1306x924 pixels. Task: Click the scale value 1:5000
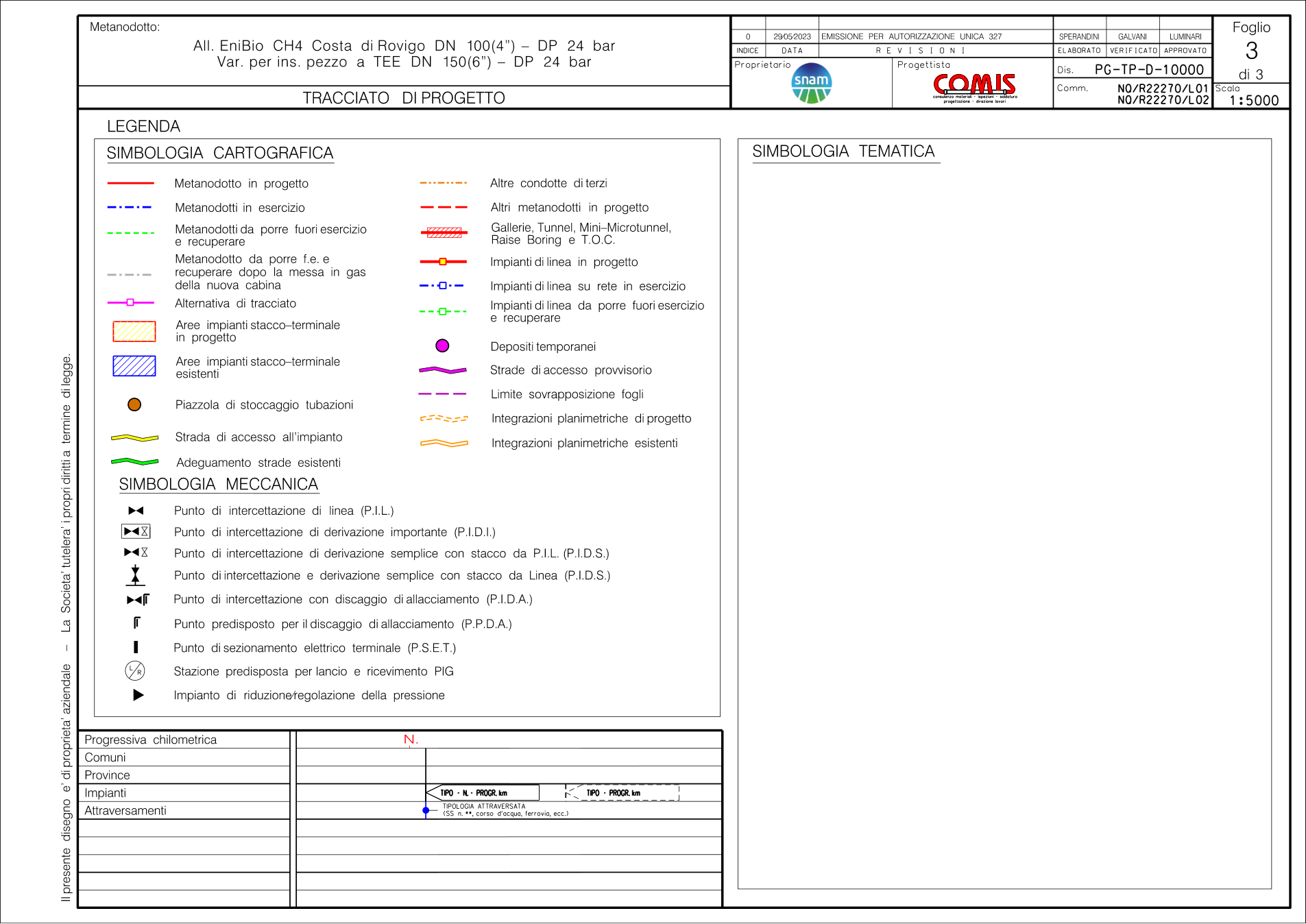click(1254, 100)
